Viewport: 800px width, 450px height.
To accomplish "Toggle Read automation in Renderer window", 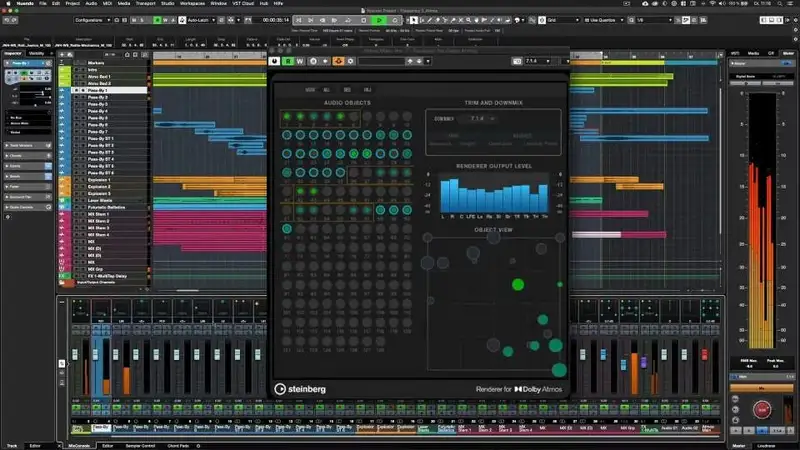I will click(x=288, y=61).
